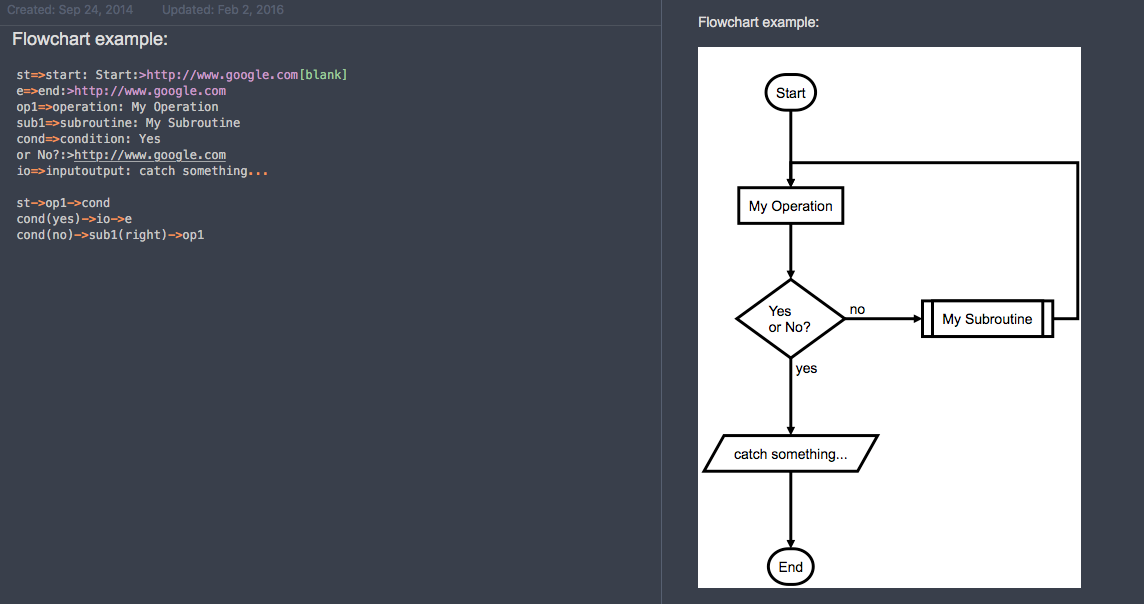Click the Start node in flowchart

(790, 93)
